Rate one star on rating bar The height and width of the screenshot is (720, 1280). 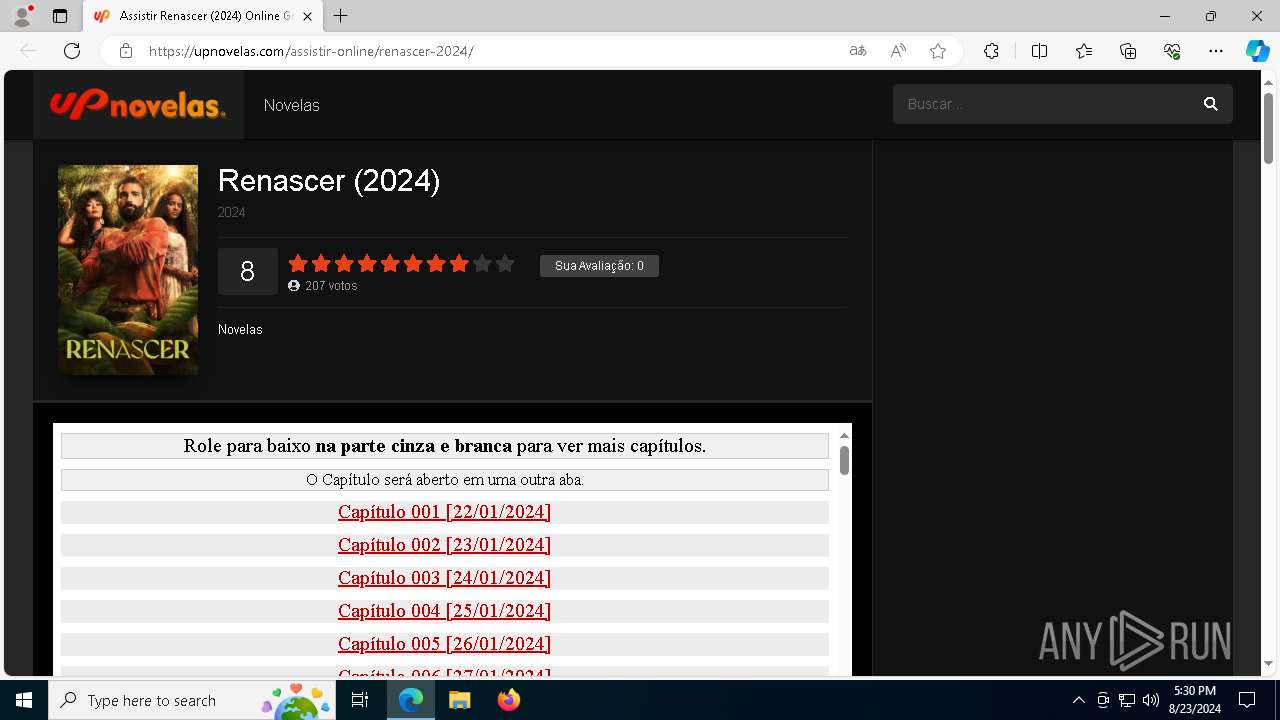(x=298, y=264)
